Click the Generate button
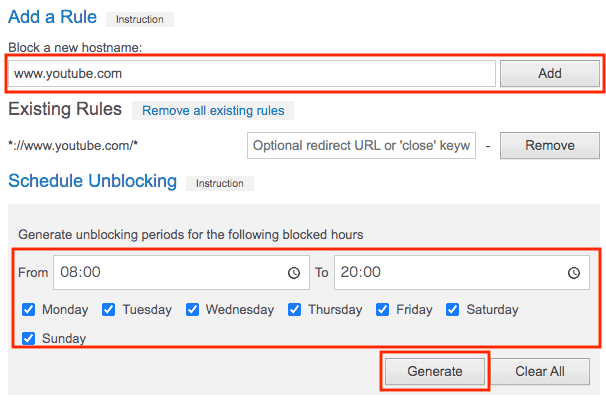606x403 pixels. point(435,371)
